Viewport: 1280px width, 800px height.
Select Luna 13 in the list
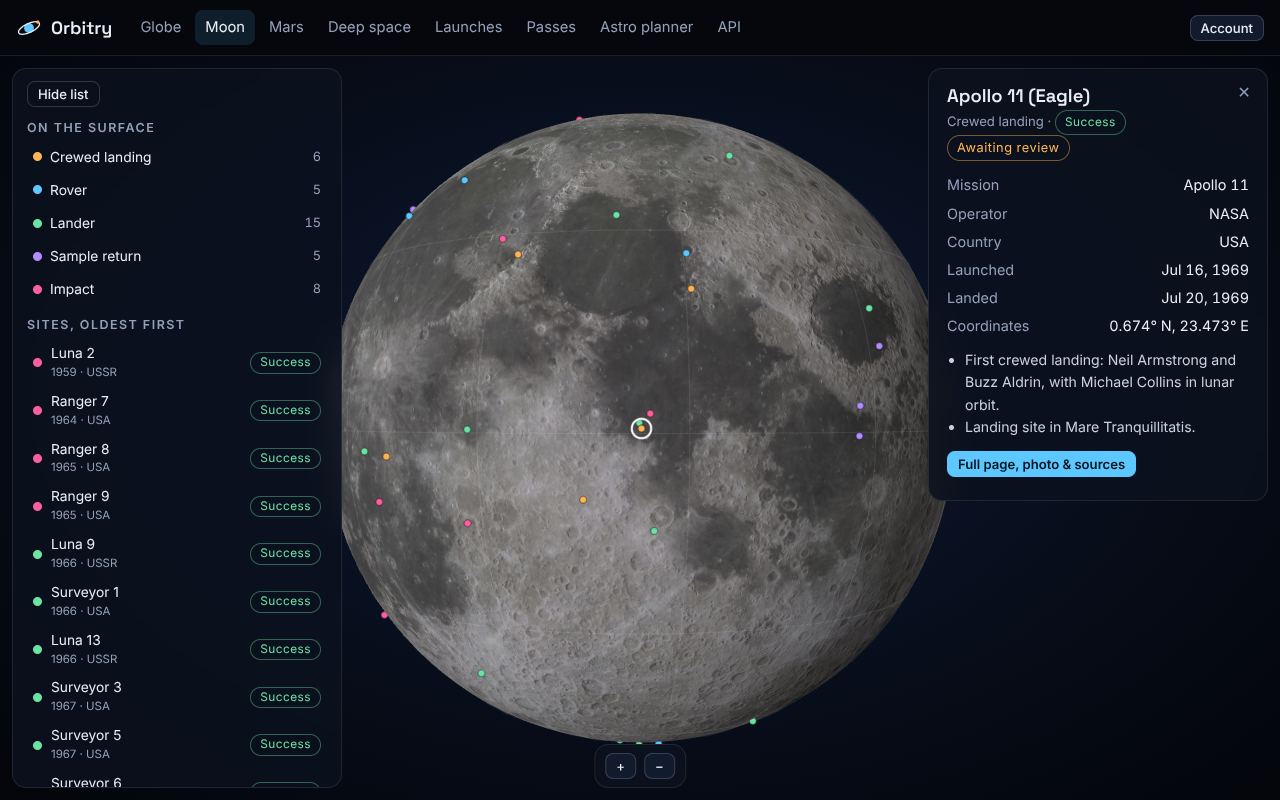(x=177, y=649)
